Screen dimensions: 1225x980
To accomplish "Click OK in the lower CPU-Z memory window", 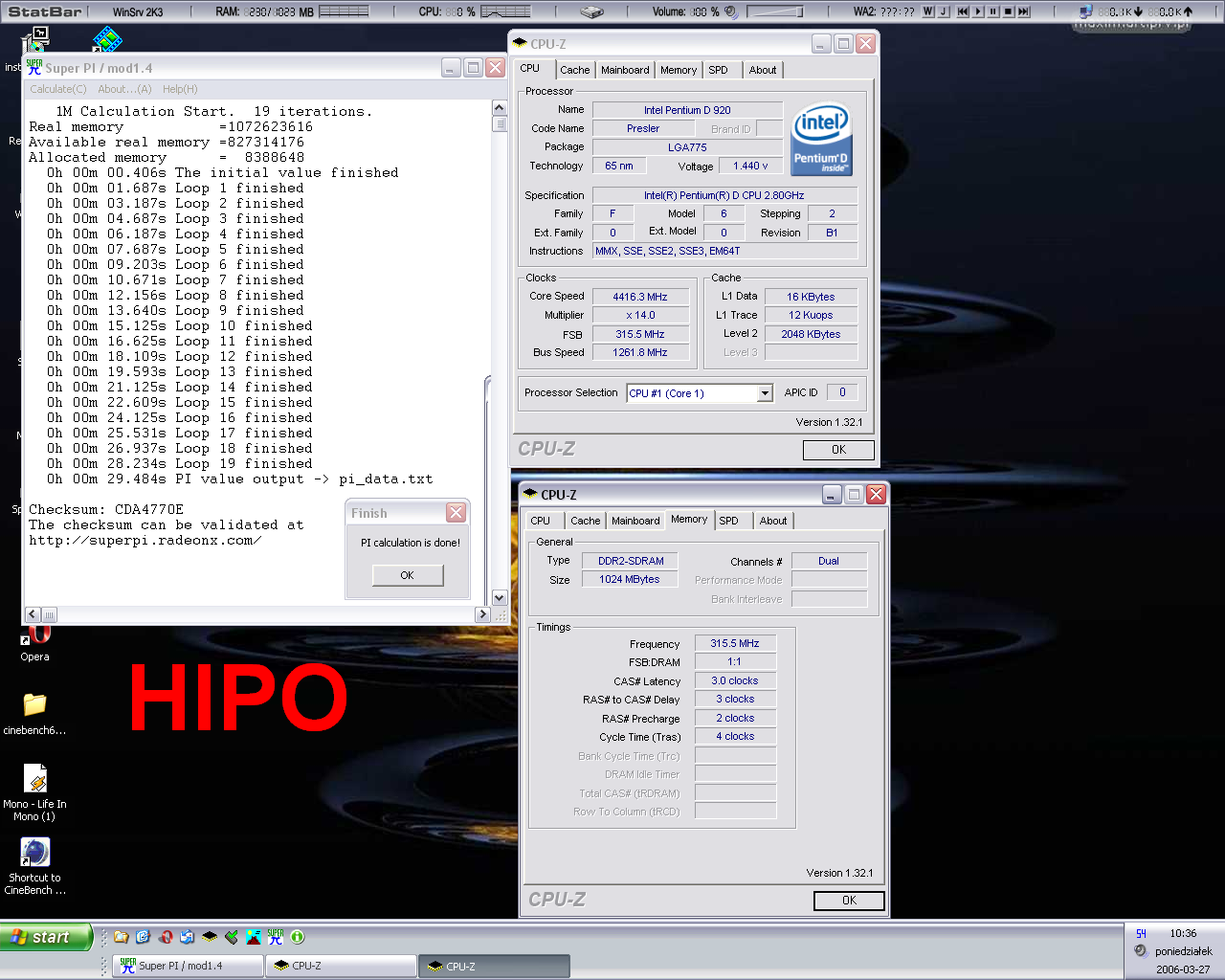I will [x=849, y=901].
